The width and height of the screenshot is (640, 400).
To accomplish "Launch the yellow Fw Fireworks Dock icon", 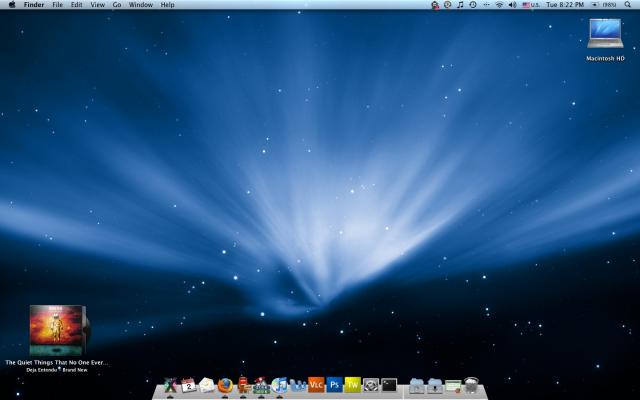I will point(353,384).
